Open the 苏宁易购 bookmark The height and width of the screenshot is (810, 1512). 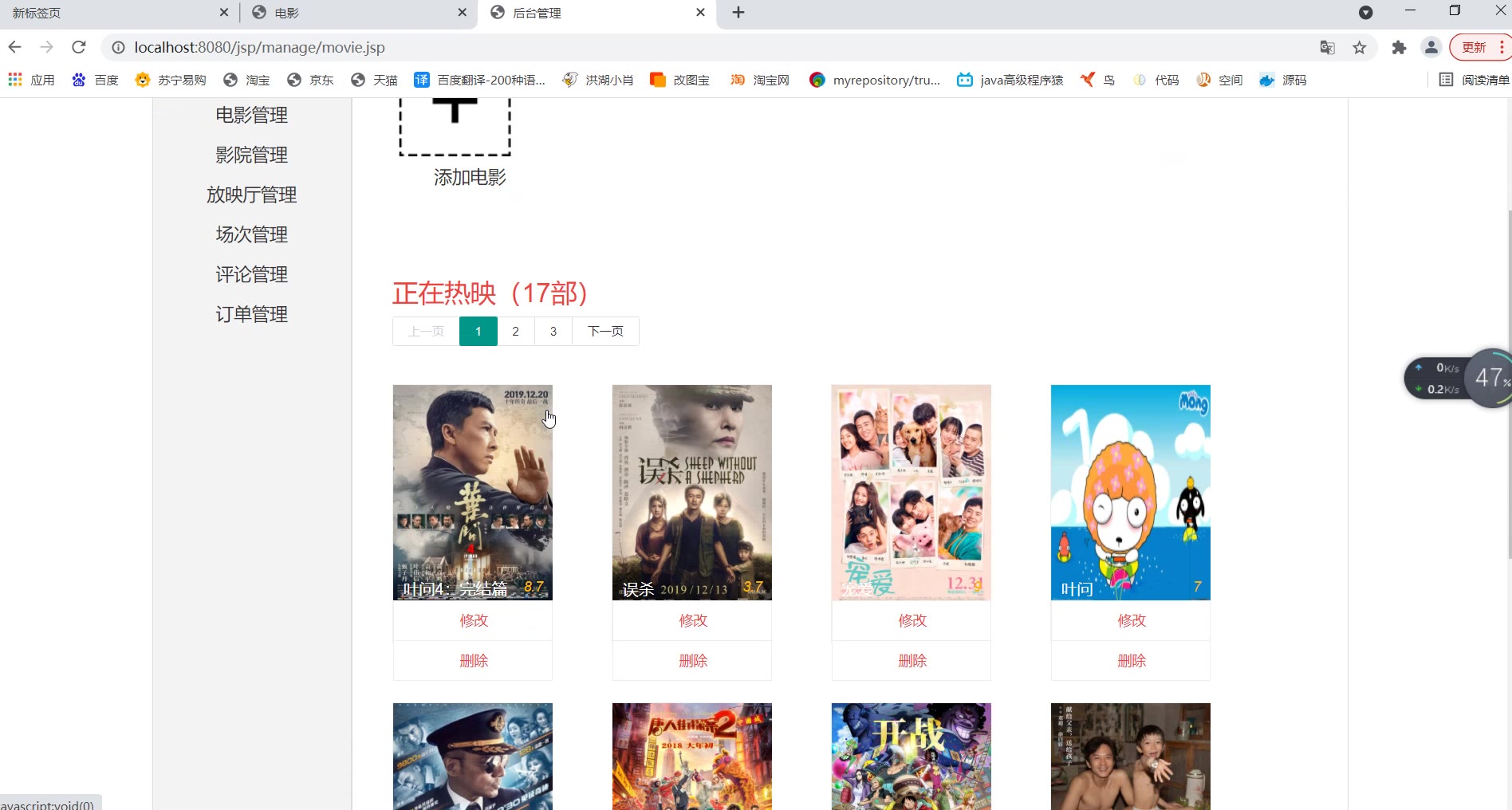(171, 80)
